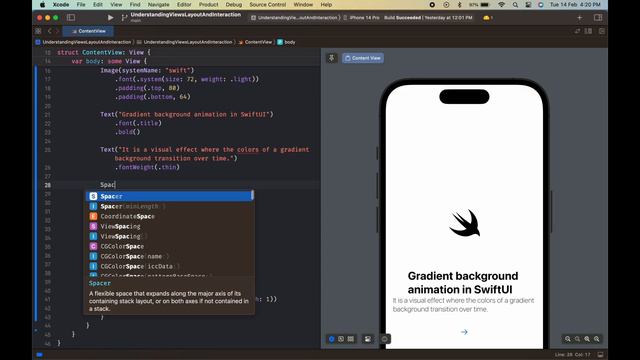Select the Spacer struct completion
Viewport: 640px width, 360px height.
pyautogui.click(x=170, y=196)
